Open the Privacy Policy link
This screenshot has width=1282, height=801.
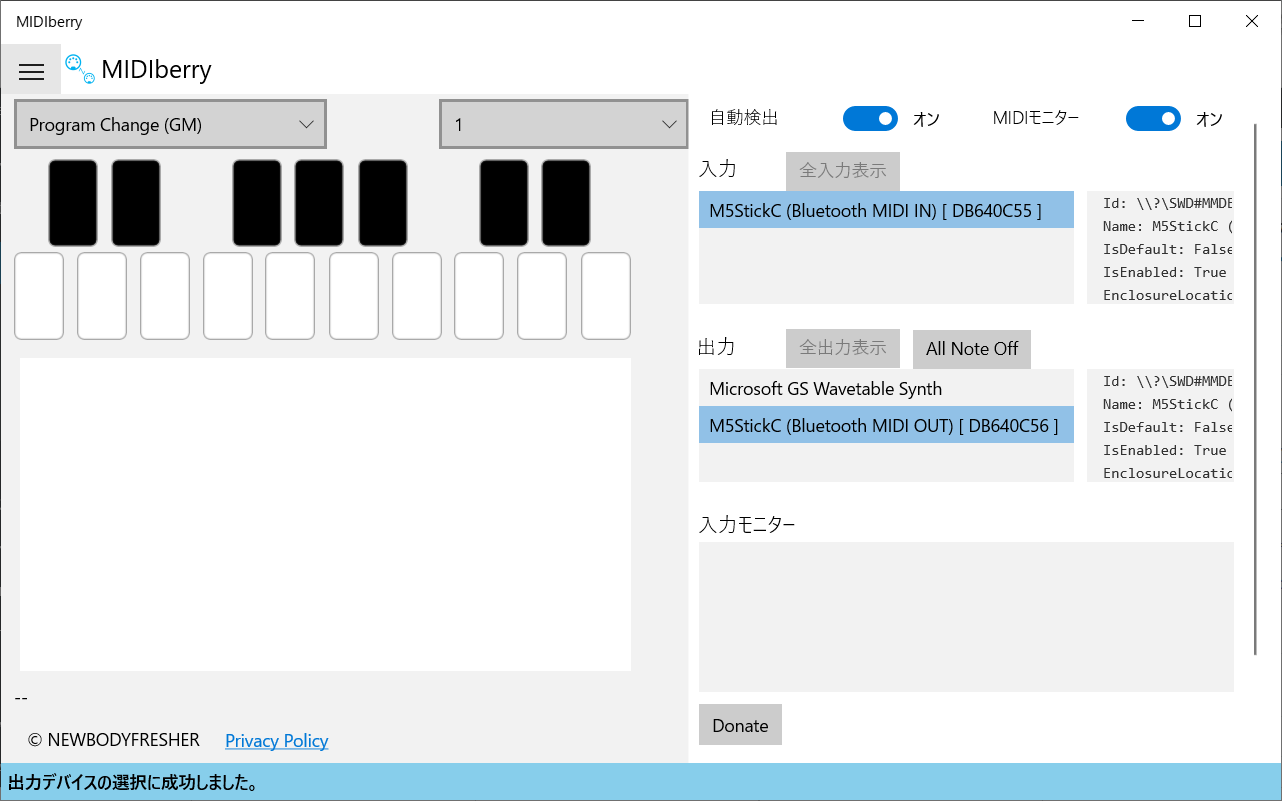point(276,741)
